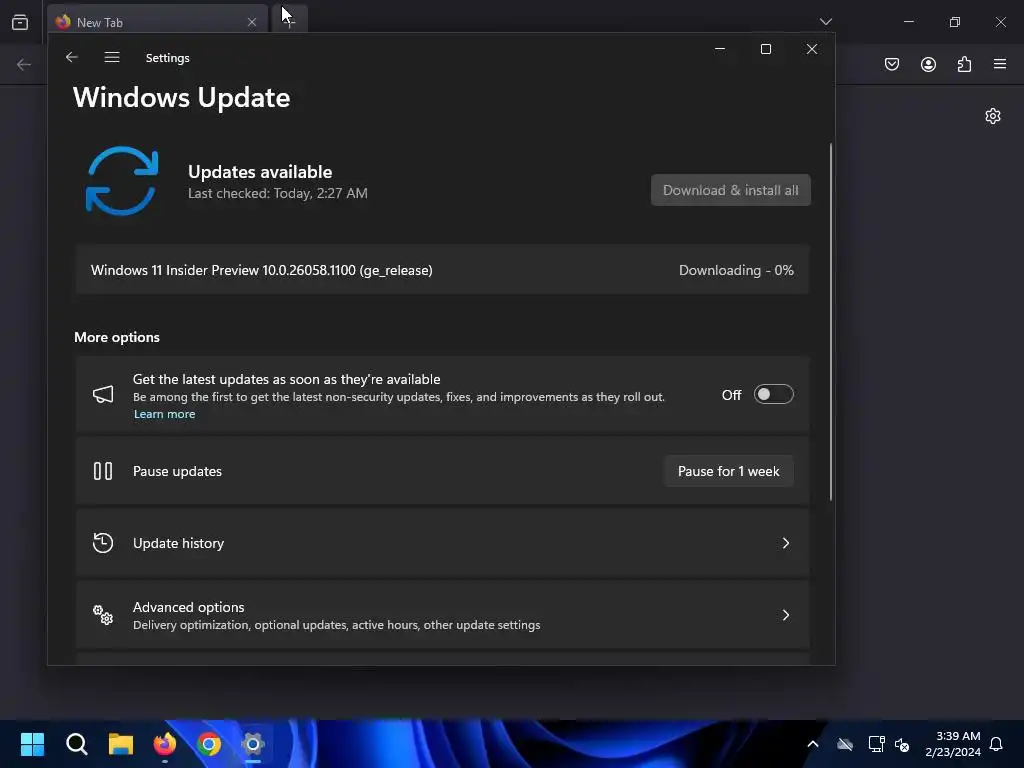The height and width of the screenshot is (768, 1024).
Task: Click the Windows Update page title
Action: (182, 97)
